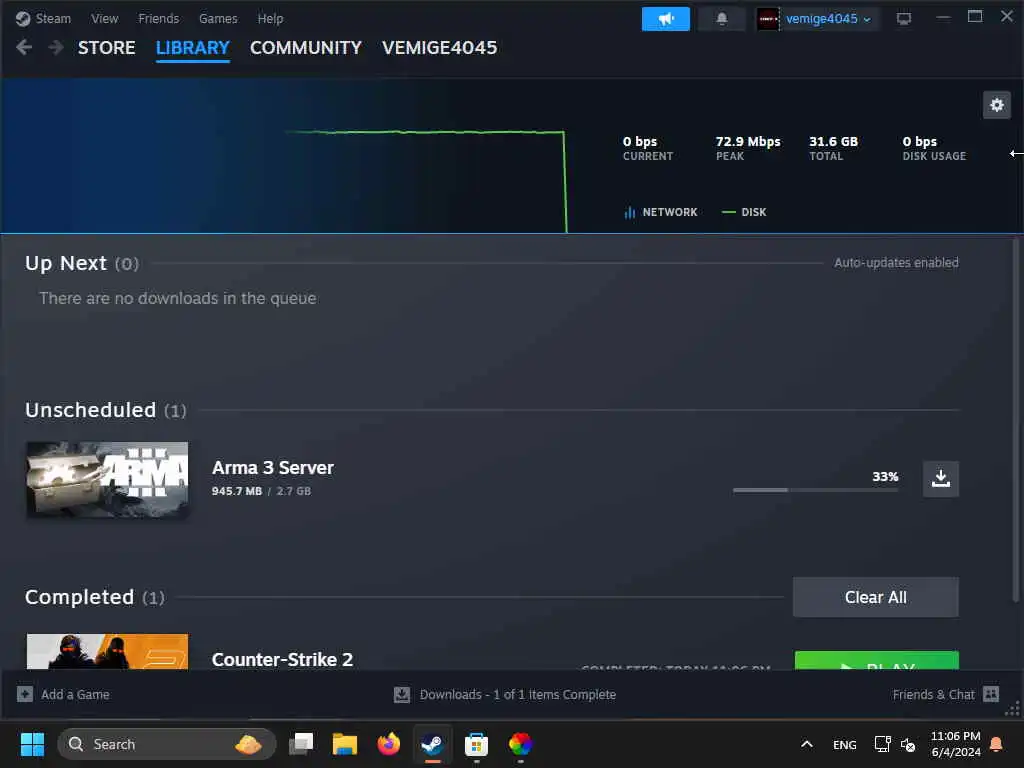The image size is (1024, 768).
Task: Click the network tray icon
Action: pyautogui.click(x=882, y=744)
